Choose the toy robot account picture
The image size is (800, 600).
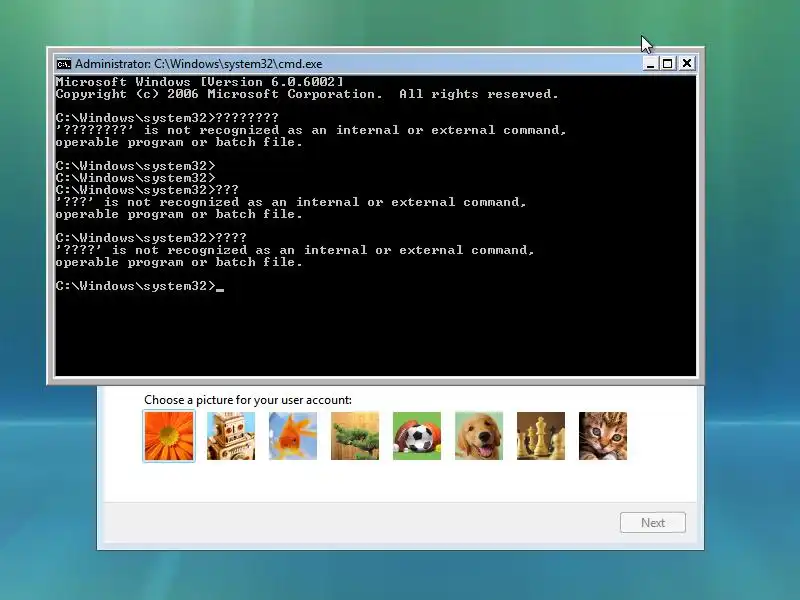point(231,436)
